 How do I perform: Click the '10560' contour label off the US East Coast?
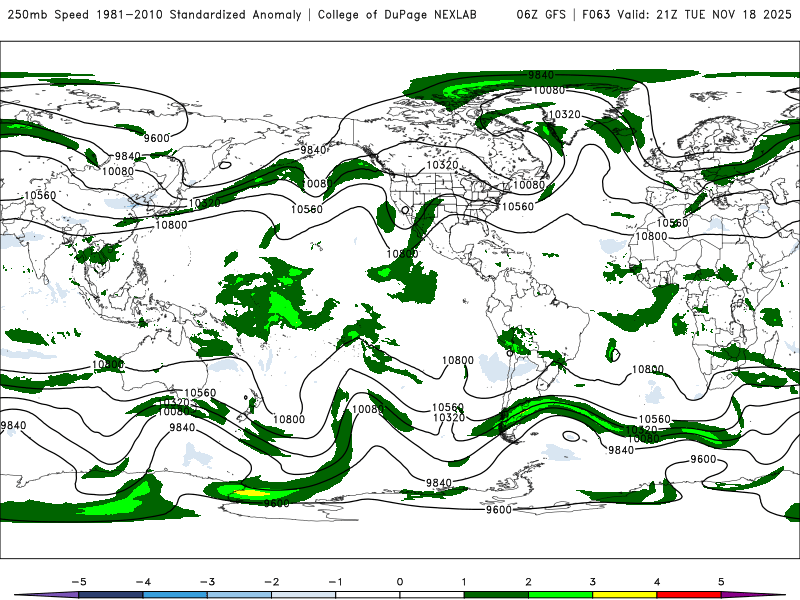(x=518, y=206)
